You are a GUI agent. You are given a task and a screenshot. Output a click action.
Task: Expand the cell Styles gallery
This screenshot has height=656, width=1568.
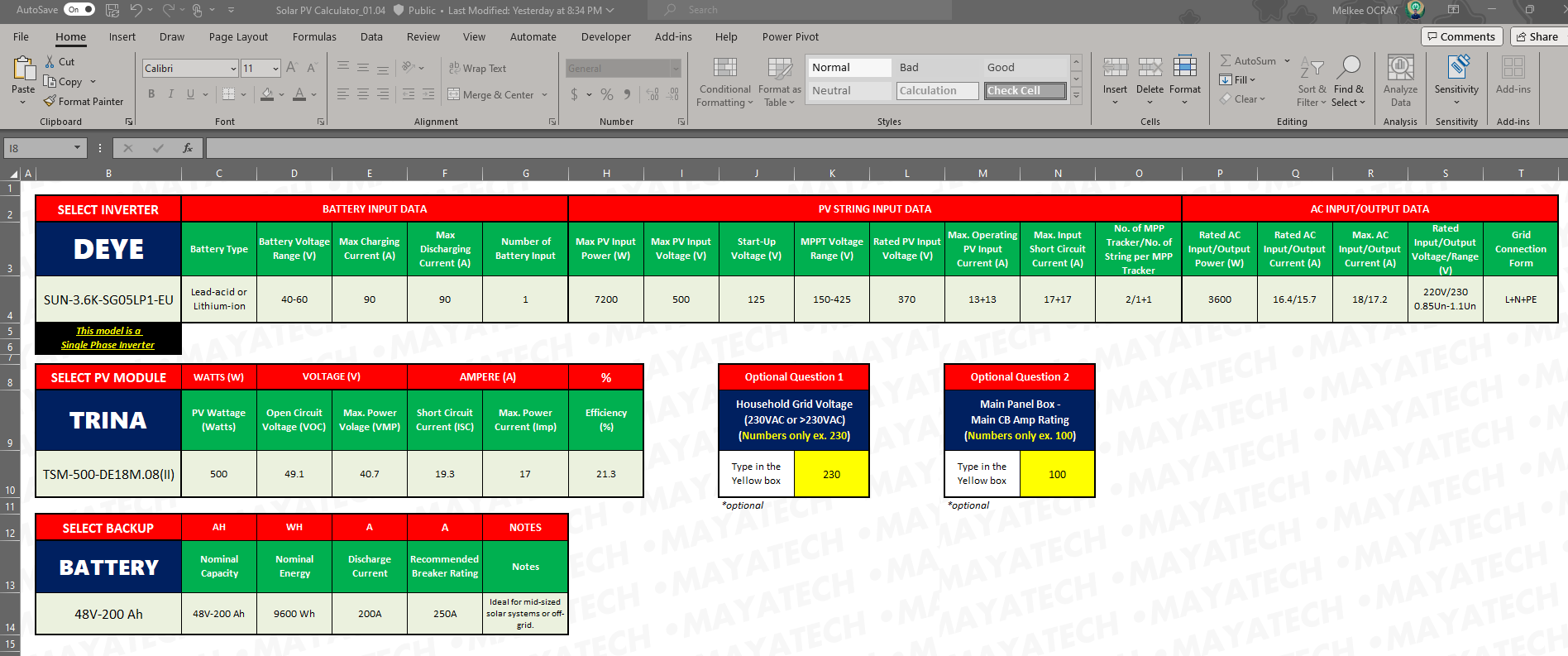[x=1076, y=97]
